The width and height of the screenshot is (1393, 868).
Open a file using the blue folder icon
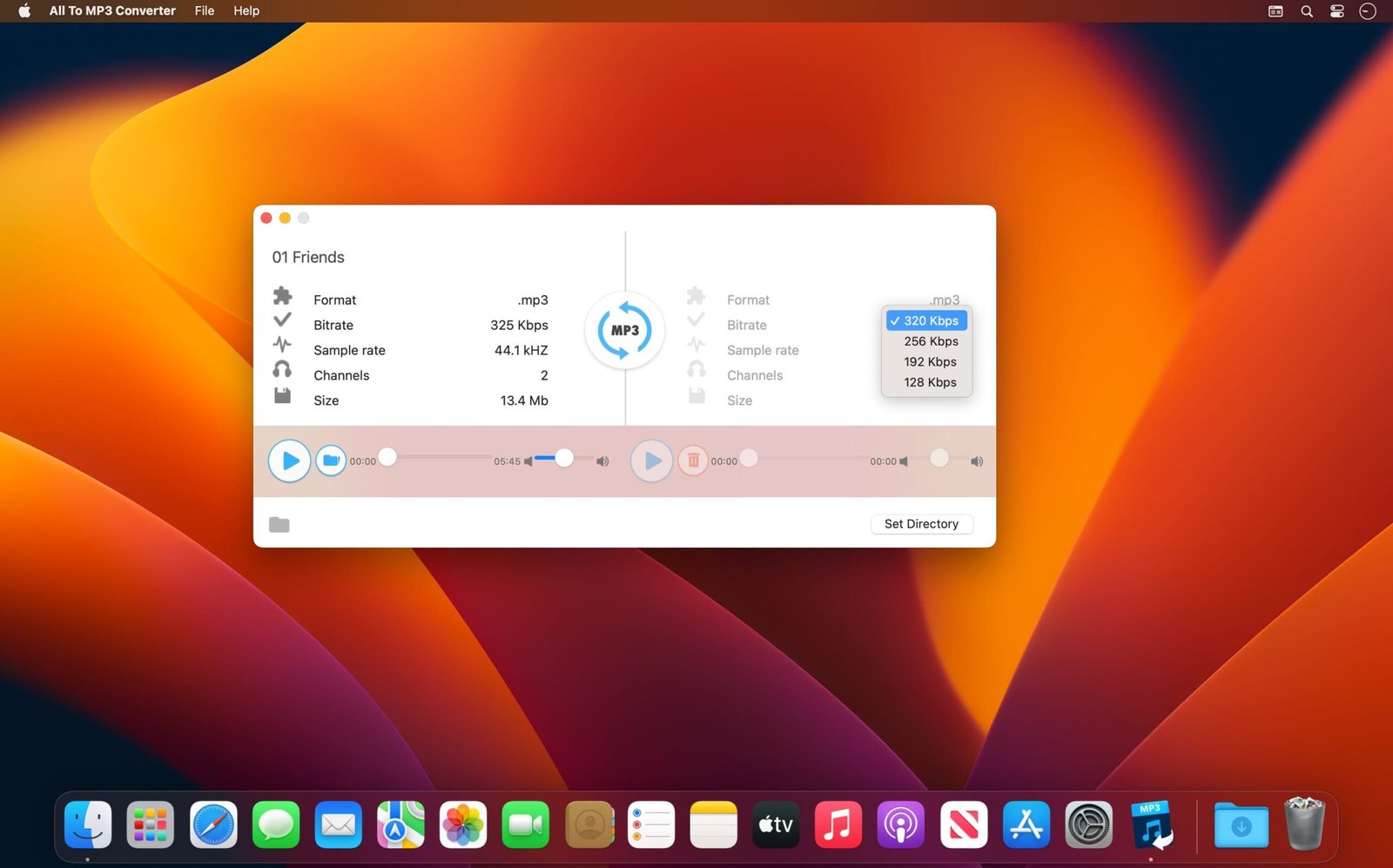331,461
